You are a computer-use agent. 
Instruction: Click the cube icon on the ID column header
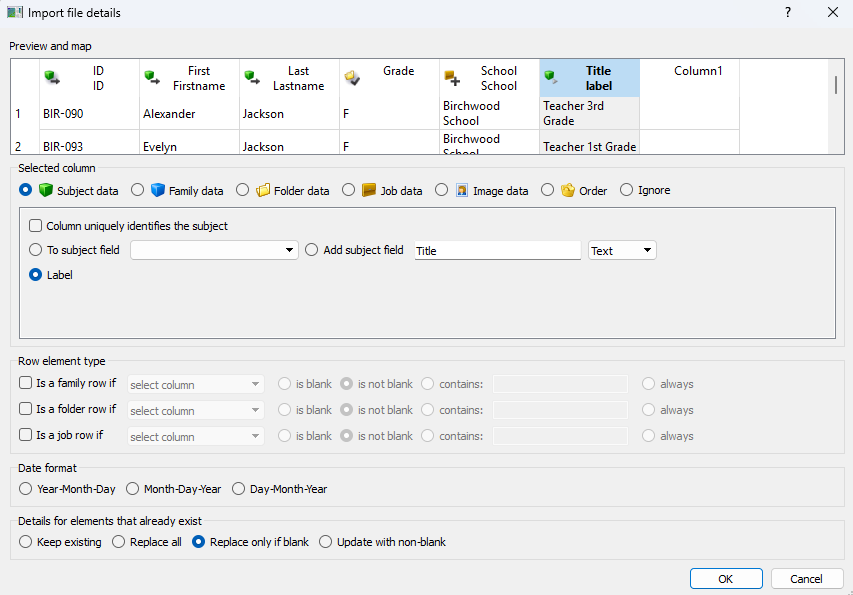click(x=51, y=74)
